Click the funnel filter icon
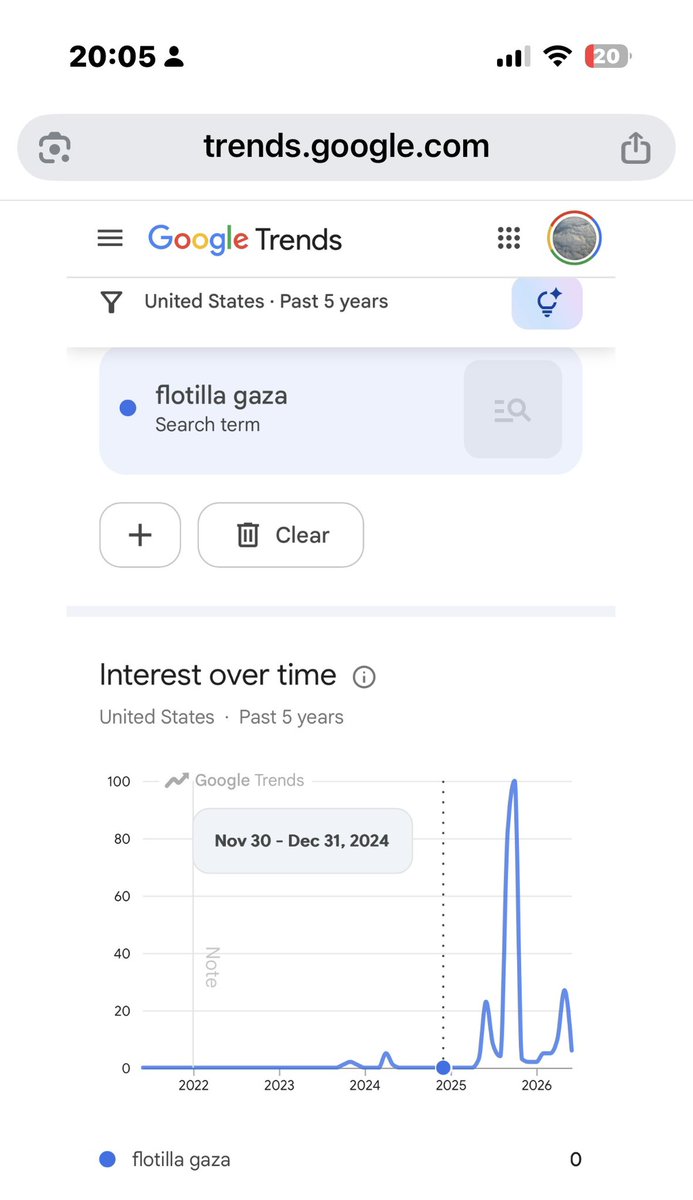This screenshot has height=1200, width=693. [x=112, y=302]
